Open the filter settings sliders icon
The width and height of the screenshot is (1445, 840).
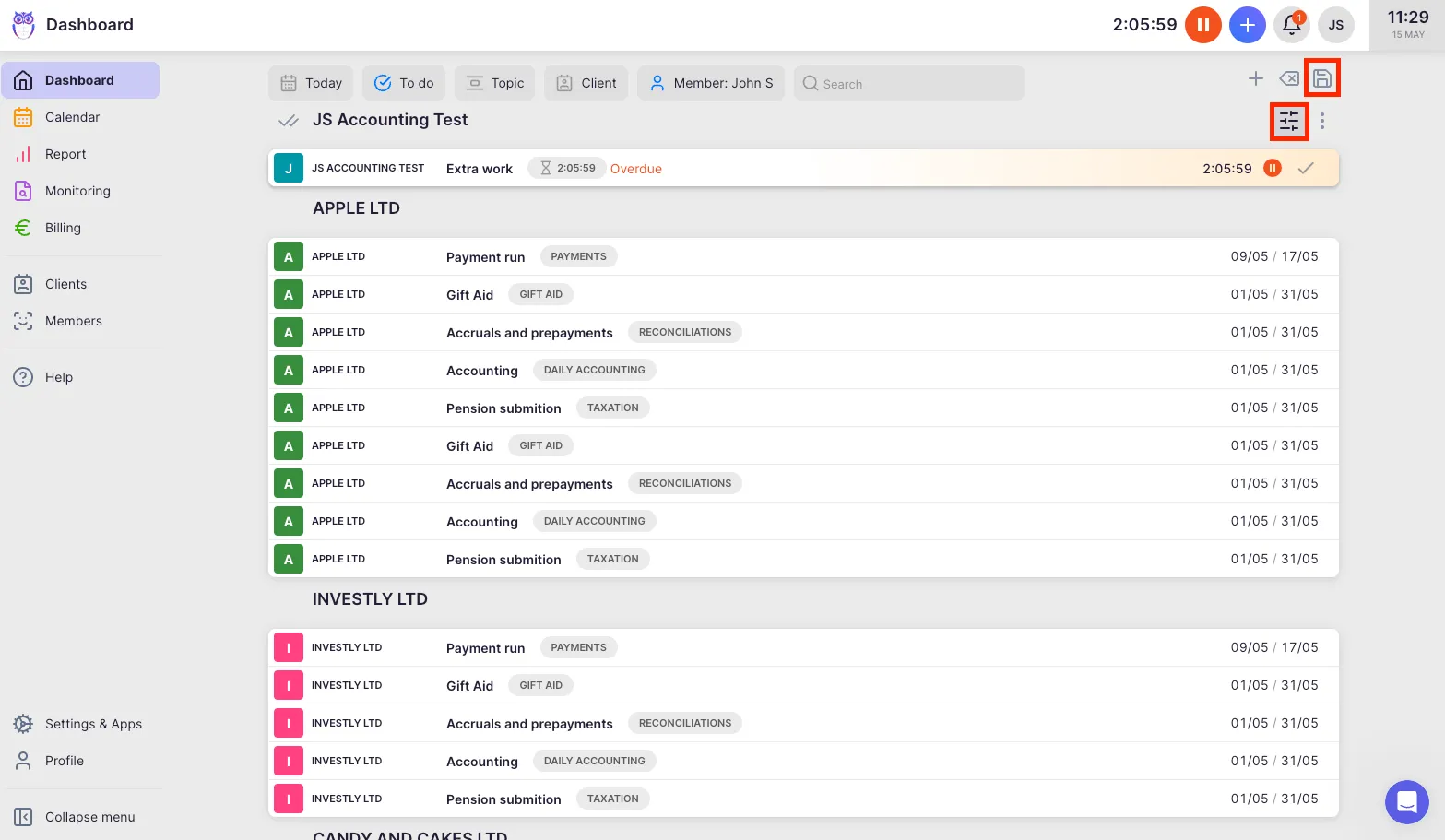[x=1289, y=121]
